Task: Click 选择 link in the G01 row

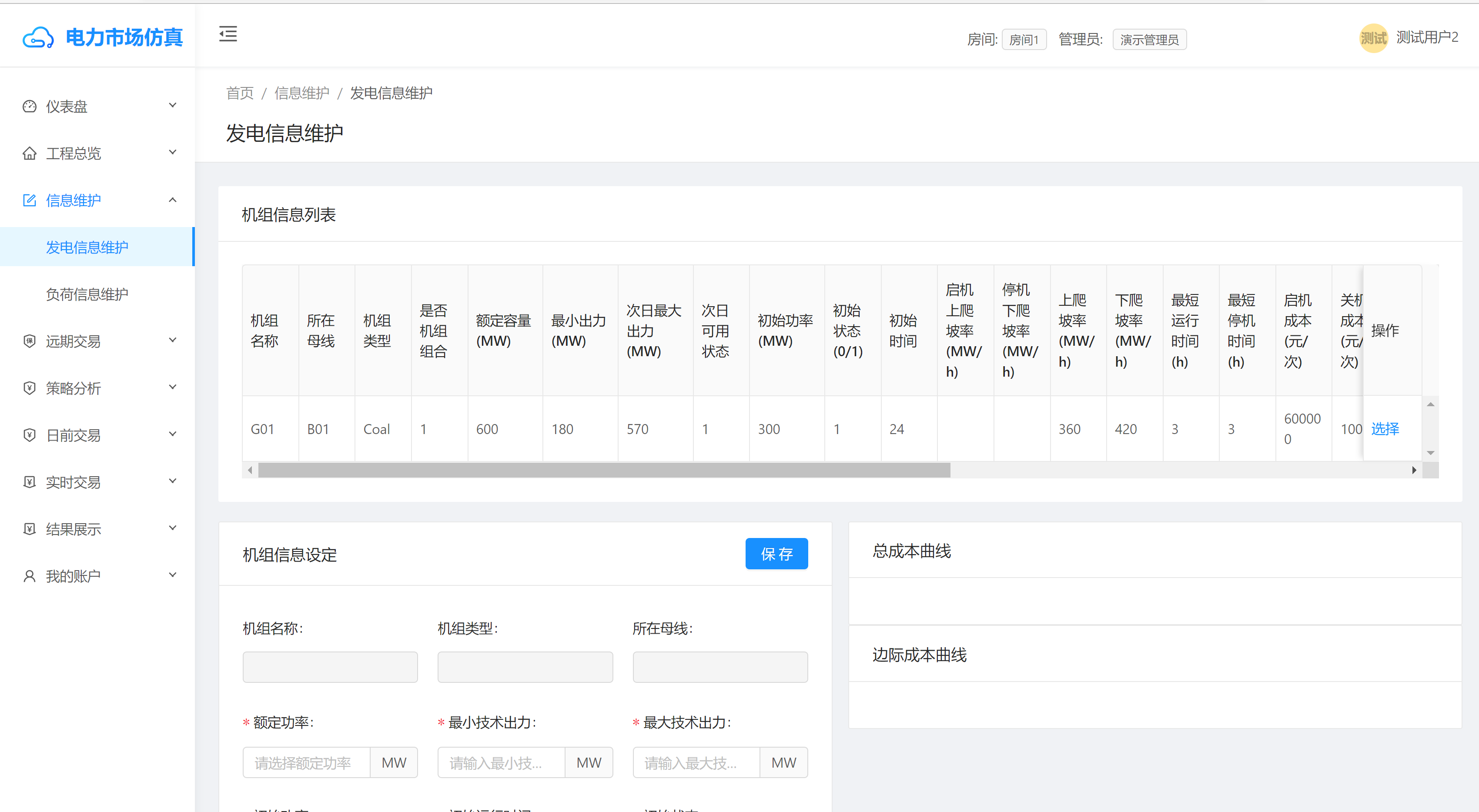Action: click(x=1385, y=429)
